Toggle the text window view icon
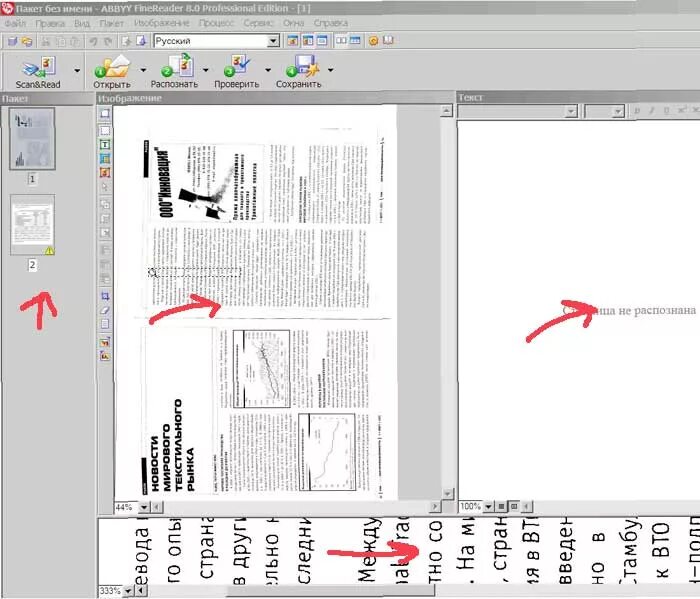700x599 pixels. (322, 41)
